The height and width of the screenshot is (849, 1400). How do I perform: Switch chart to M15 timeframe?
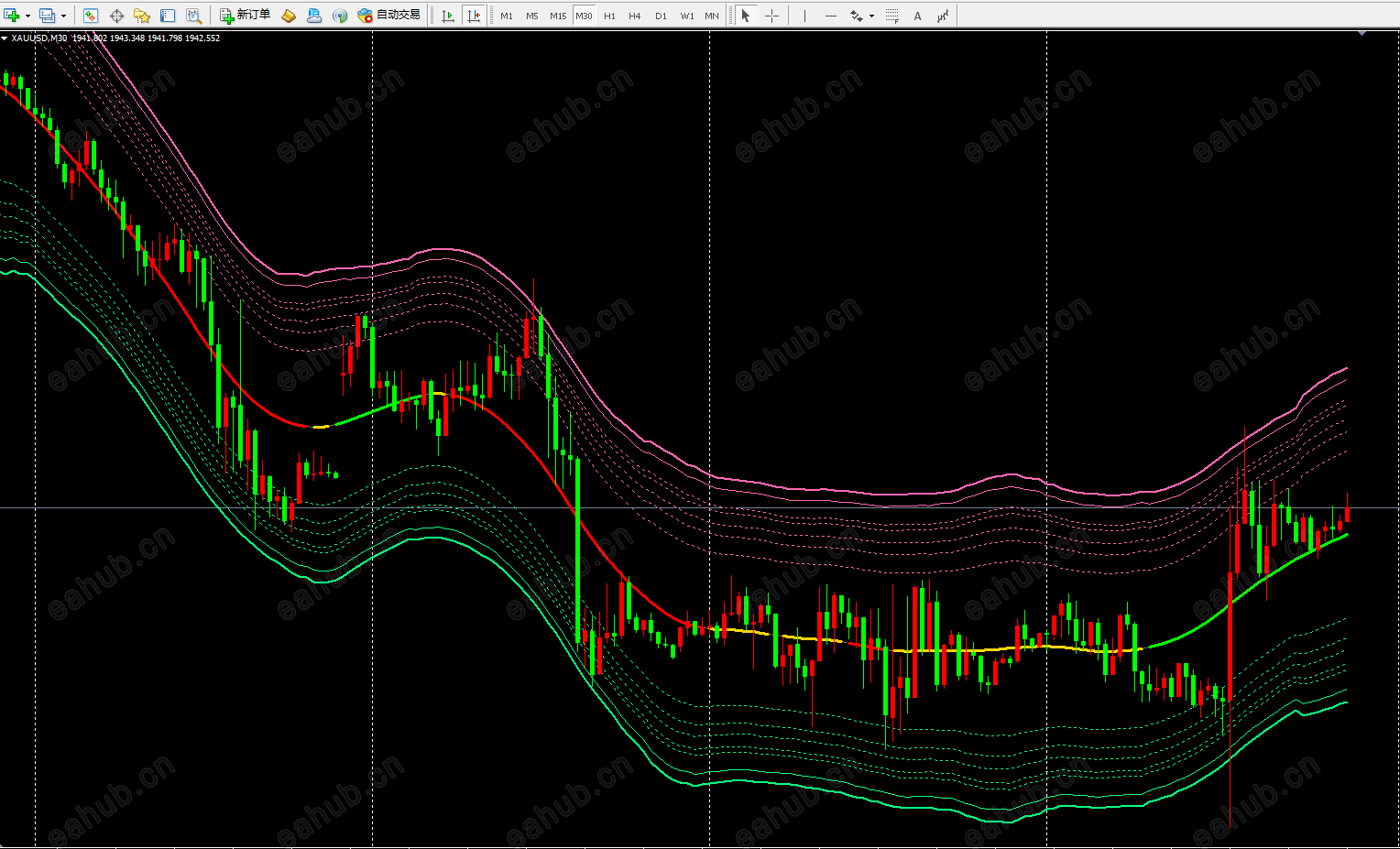(x=558, y=16)
